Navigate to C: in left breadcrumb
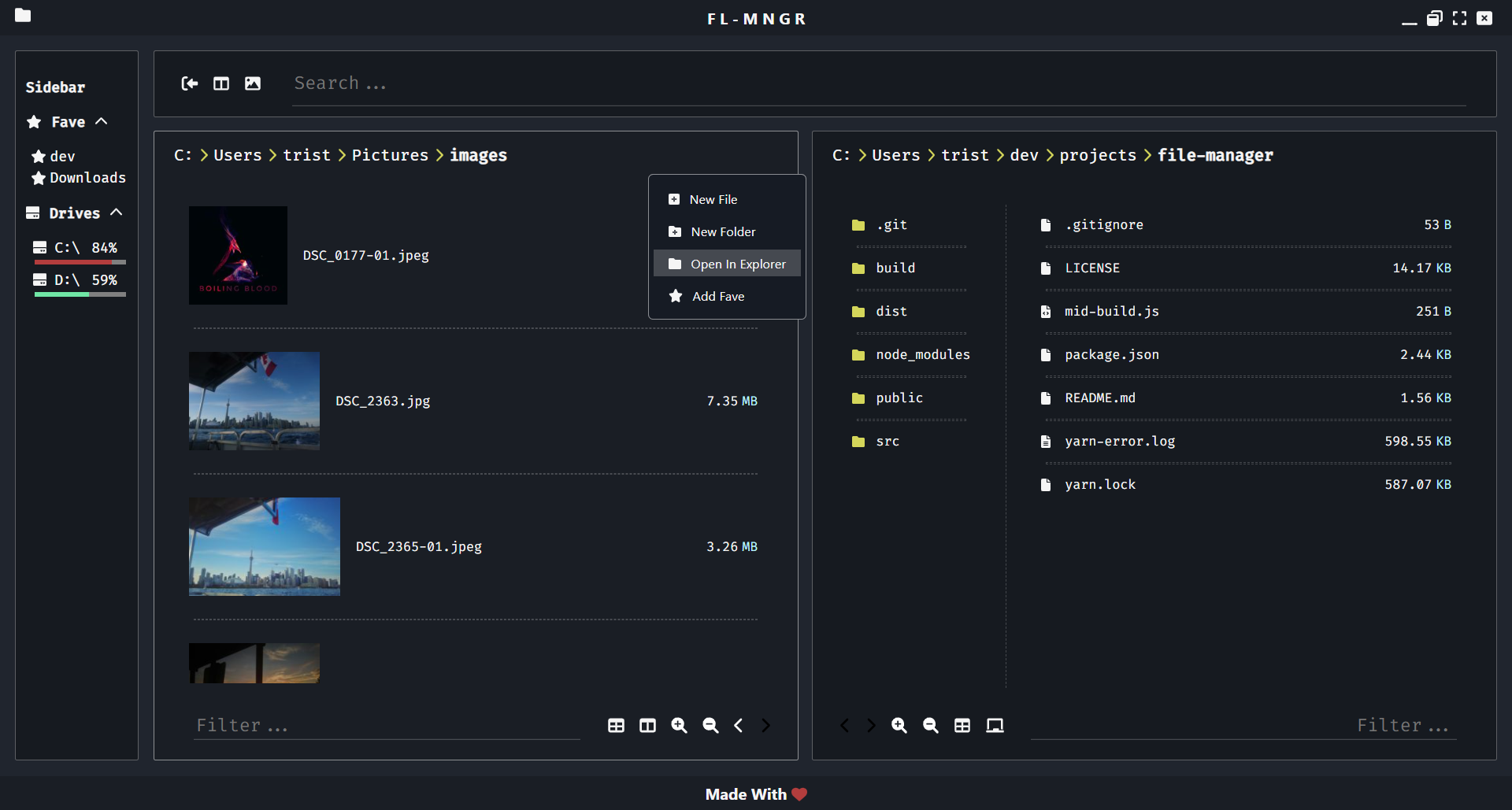 coord(183,155)
